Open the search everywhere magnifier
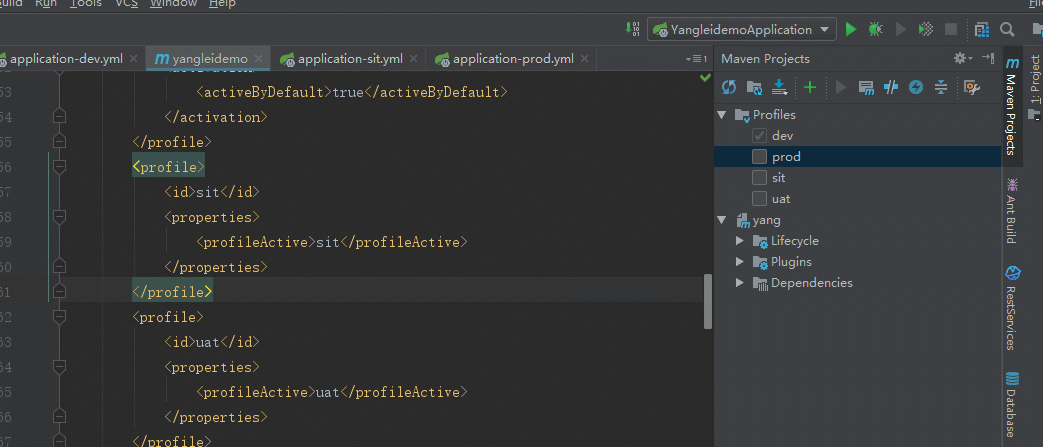1043x447 pixels. [x=1008, y=29]
